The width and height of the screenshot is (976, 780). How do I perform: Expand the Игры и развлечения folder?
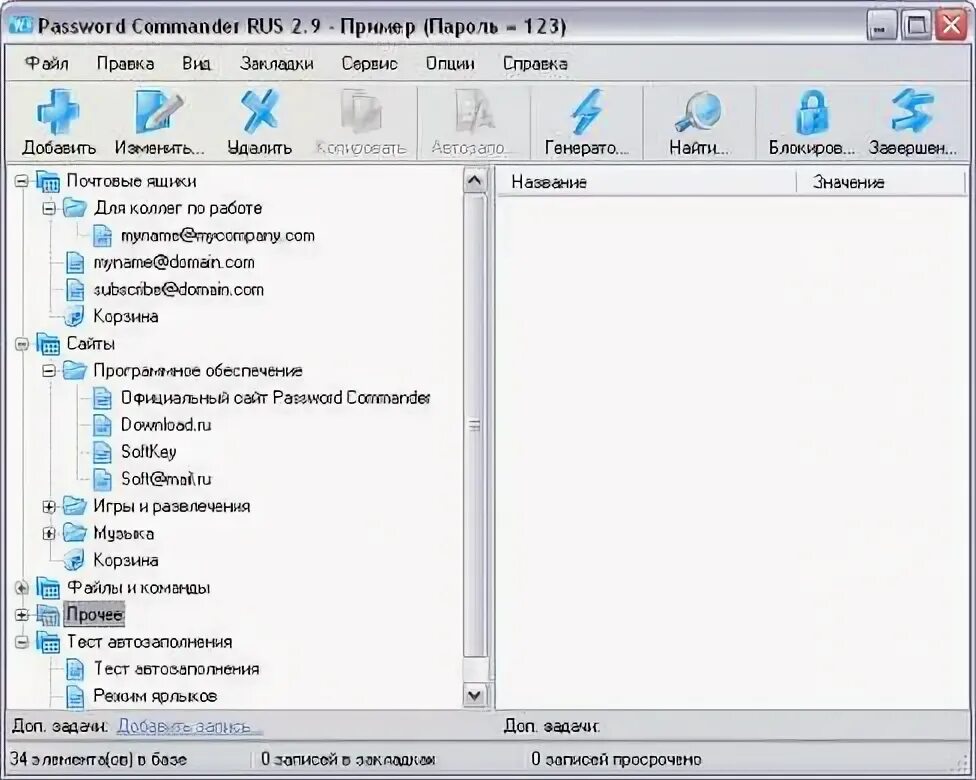click(49, 506)
